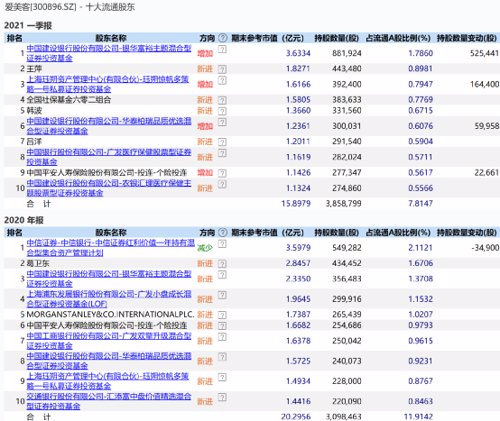Screen dimensions: 500x421
Task: Click the question-mark icon in 2021 row 3 珏朔惊帆多策略
Action: [x=222, y=80]
